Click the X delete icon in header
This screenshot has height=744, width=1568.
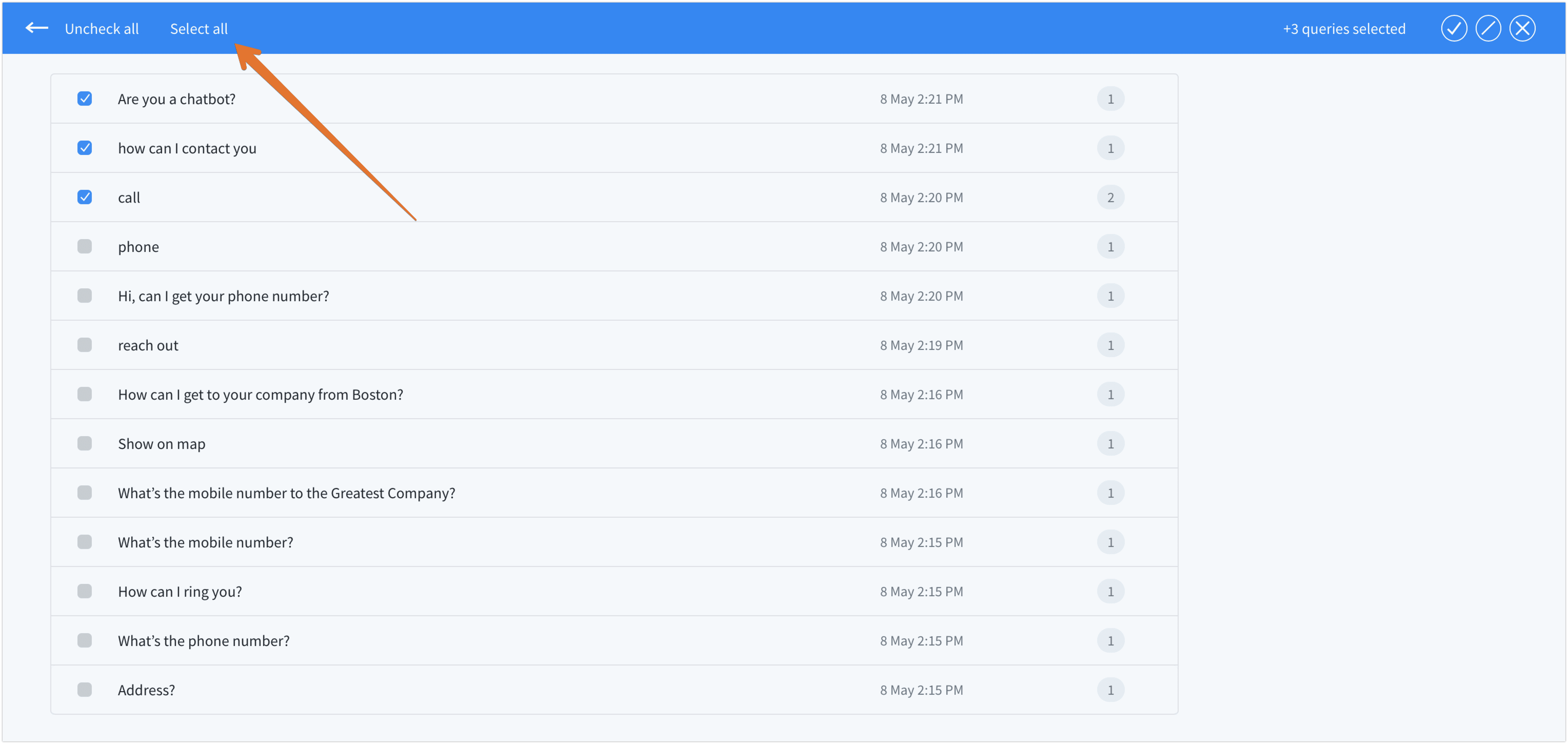1522,29
